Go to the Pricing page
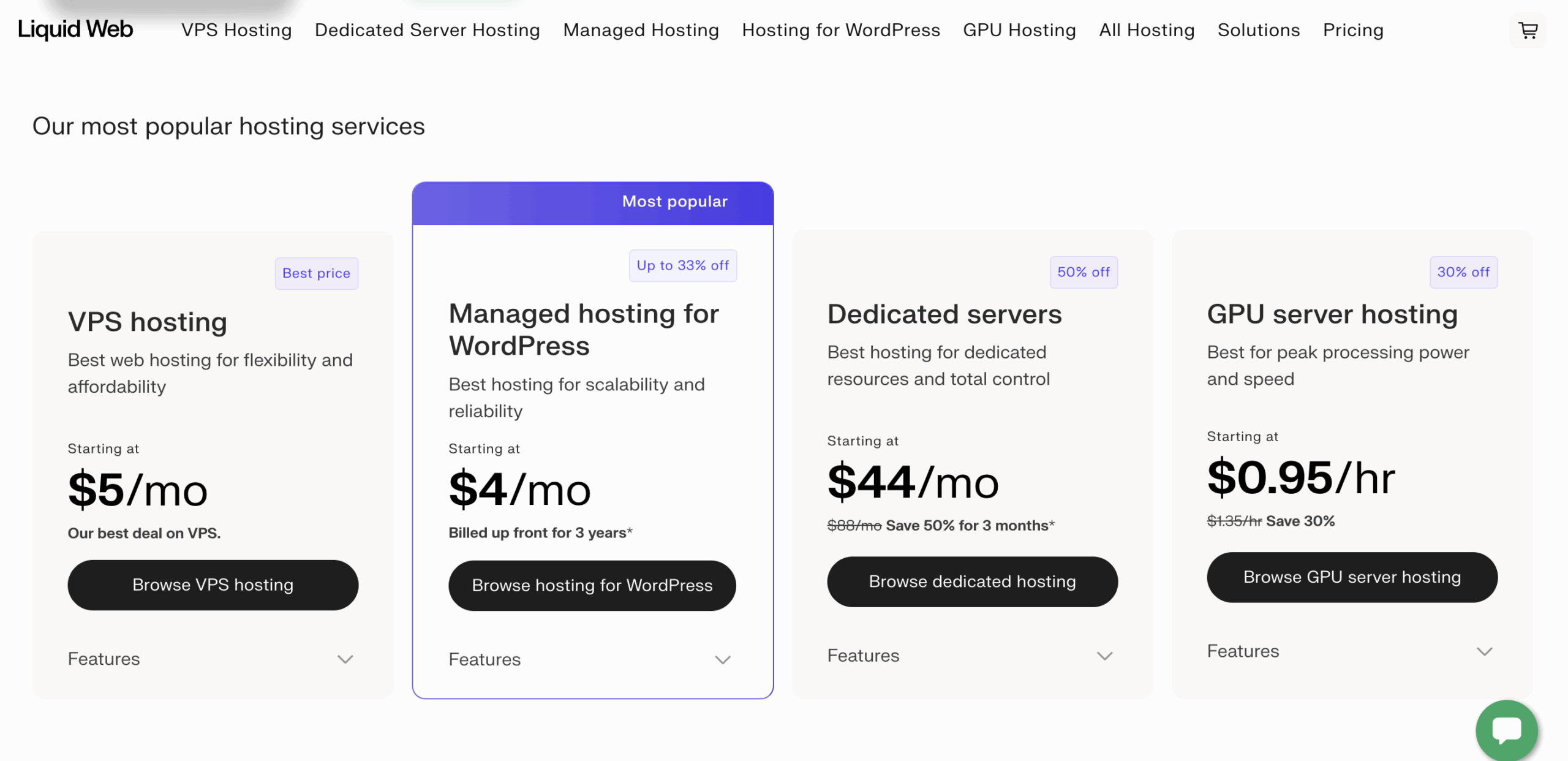This screenshot has height=761, width=1568. pyautogui.click(x=1353, y=30)
